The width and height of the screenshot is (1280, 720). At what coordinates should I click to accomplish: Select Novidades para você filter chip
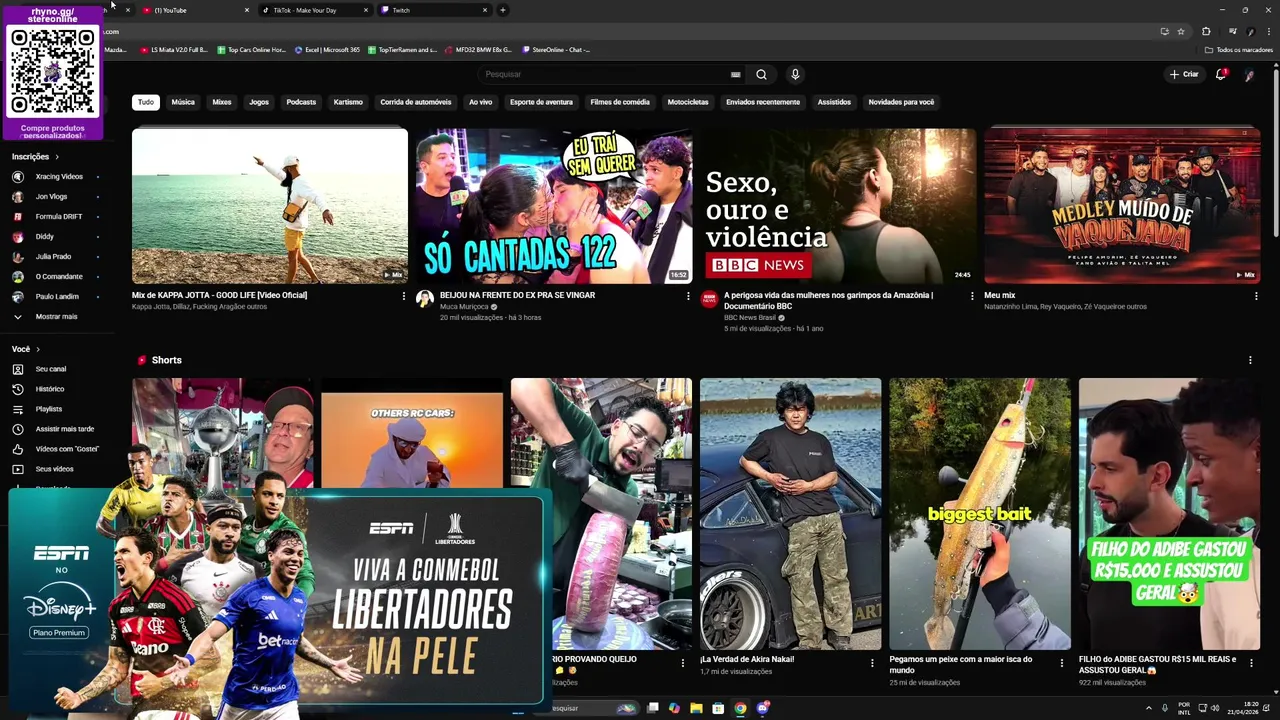click(901, 102)
